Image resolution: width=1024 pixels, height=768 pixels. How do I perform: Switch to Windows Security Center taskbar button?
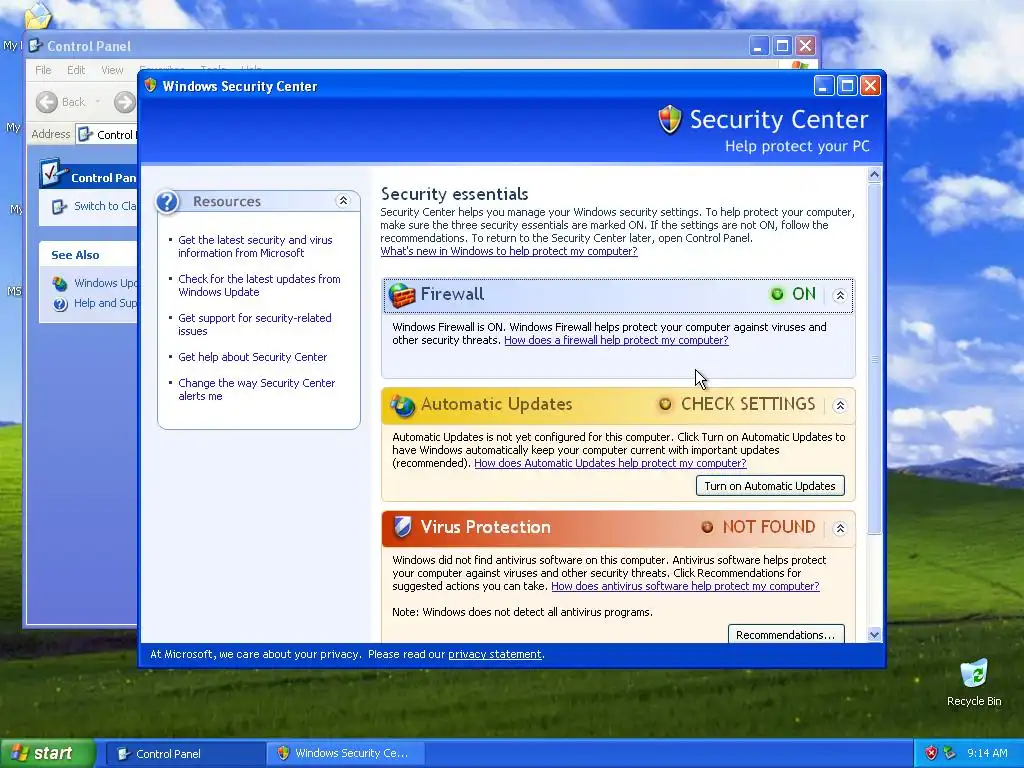pyautogui.click(x=346, y=754)
